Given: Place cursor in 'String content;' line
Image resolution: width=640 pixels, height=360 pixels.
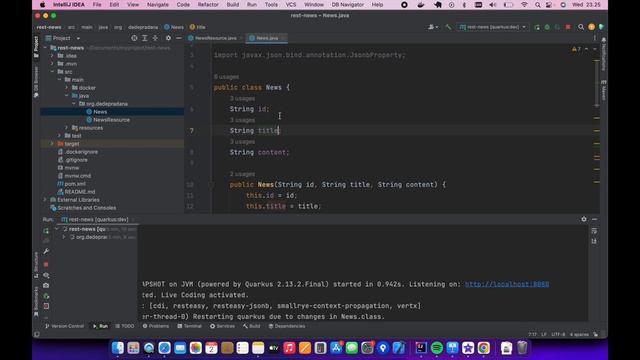Looking at the screenshot, I should pyautogui.click(x=259, y=152).
